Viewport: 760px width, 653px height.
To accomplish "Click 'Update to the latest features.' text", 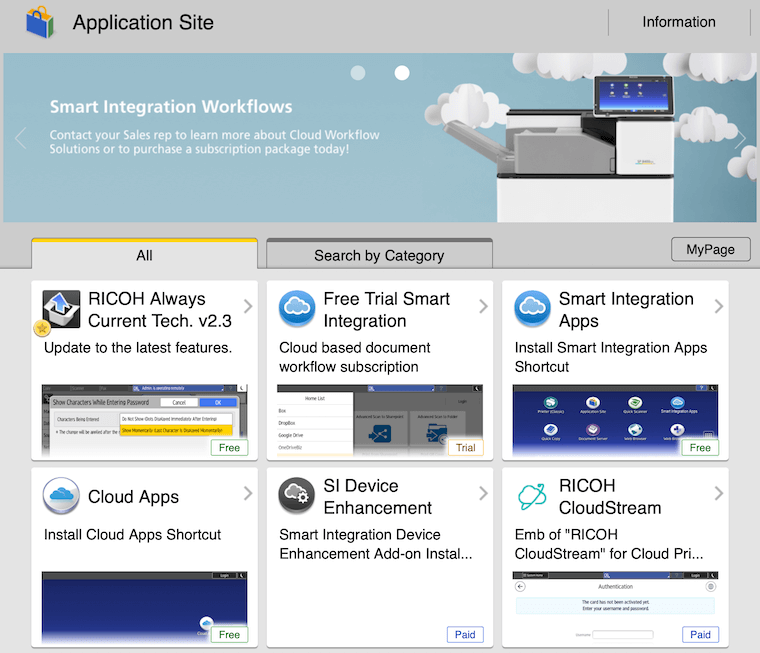I will pos(138,348).
